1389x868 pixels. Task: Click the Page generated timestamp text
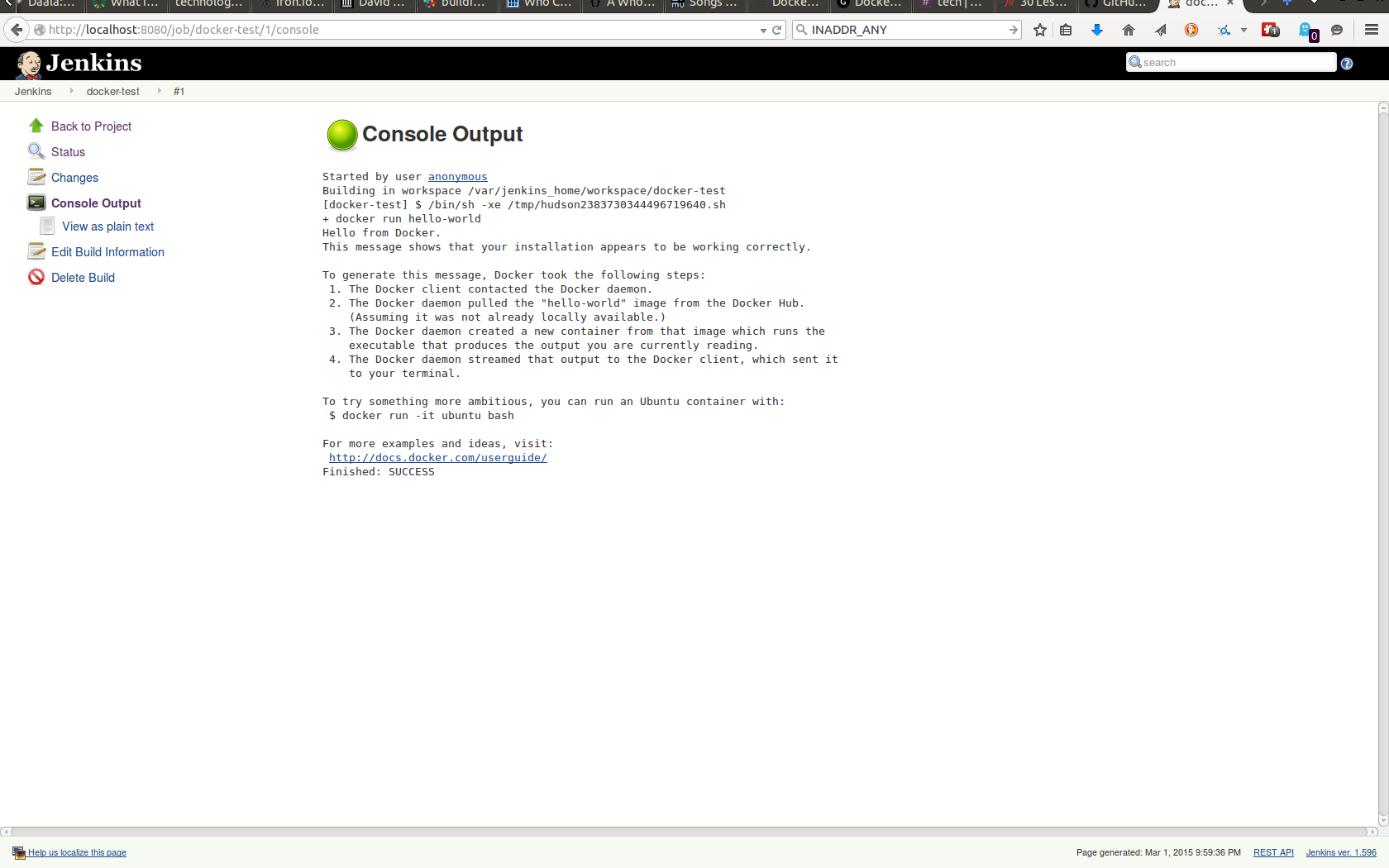[x=1158, y=852]
